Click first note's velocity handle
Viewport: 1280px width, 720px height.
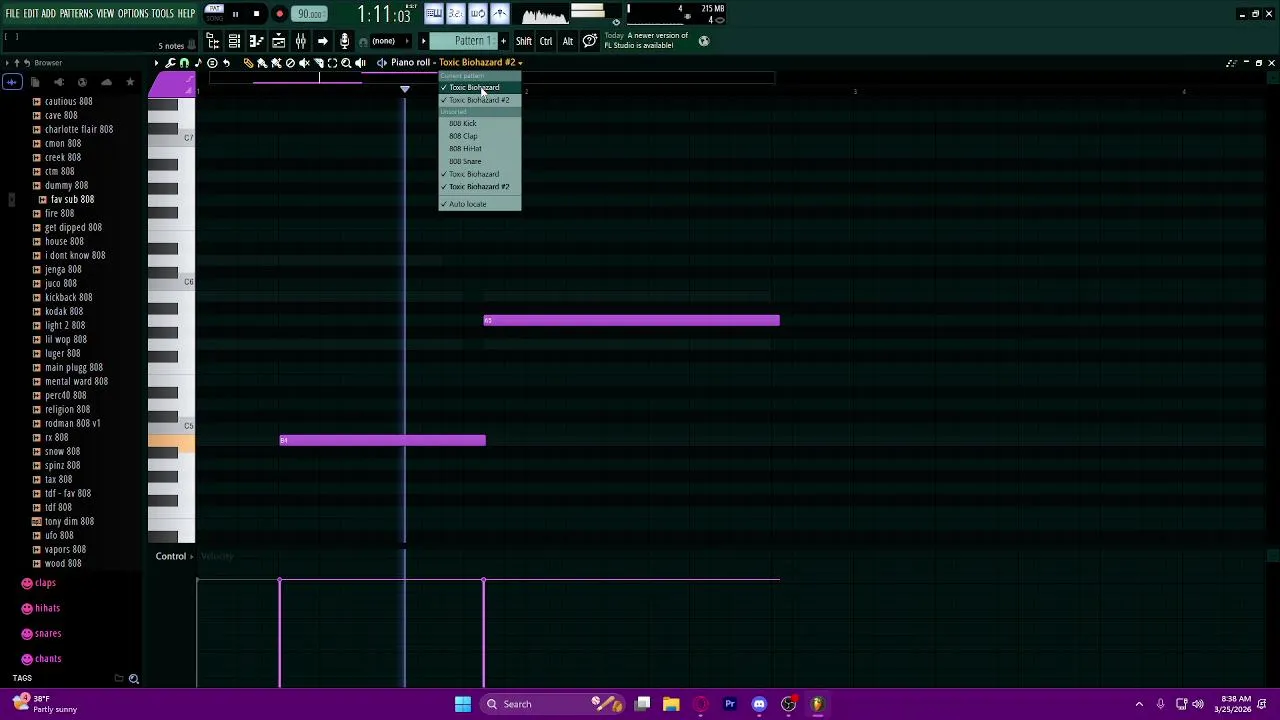coord(279,580)
